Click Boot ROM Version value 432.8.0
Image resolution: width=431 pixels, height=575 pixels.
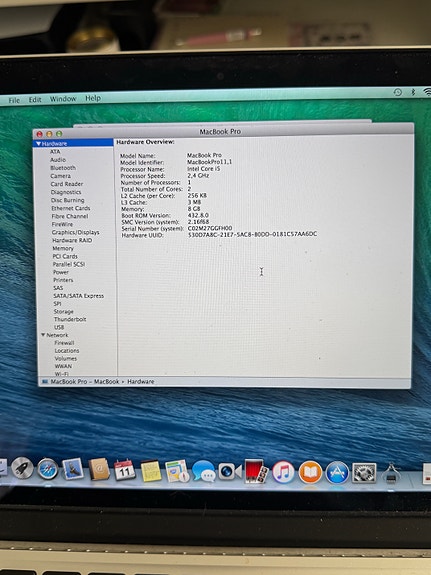(198, 215)
